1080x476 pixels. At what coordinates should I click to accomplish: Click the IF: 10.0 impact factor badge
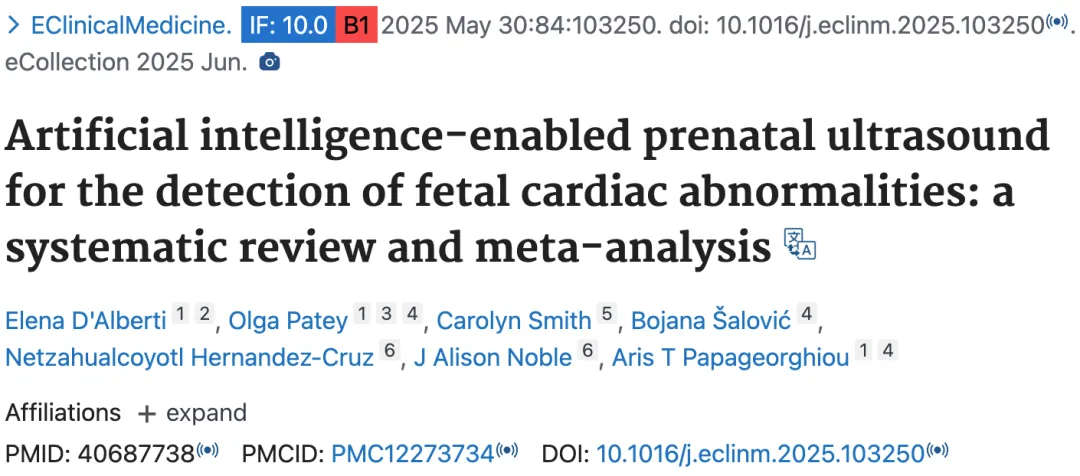pyautogui.click(x=288, y=26)
